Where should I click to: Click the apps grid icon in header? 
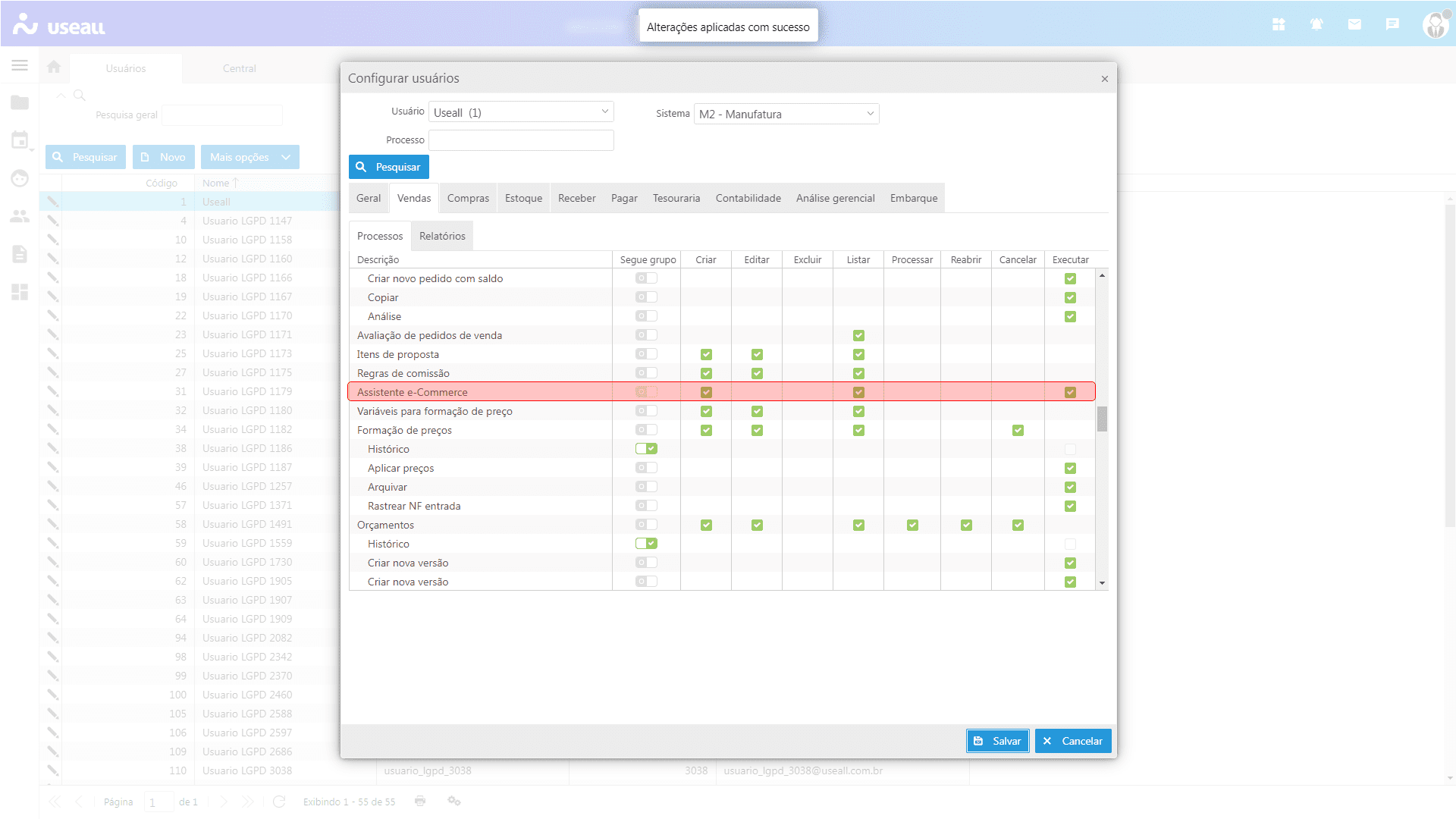[x=1279, y=25]
